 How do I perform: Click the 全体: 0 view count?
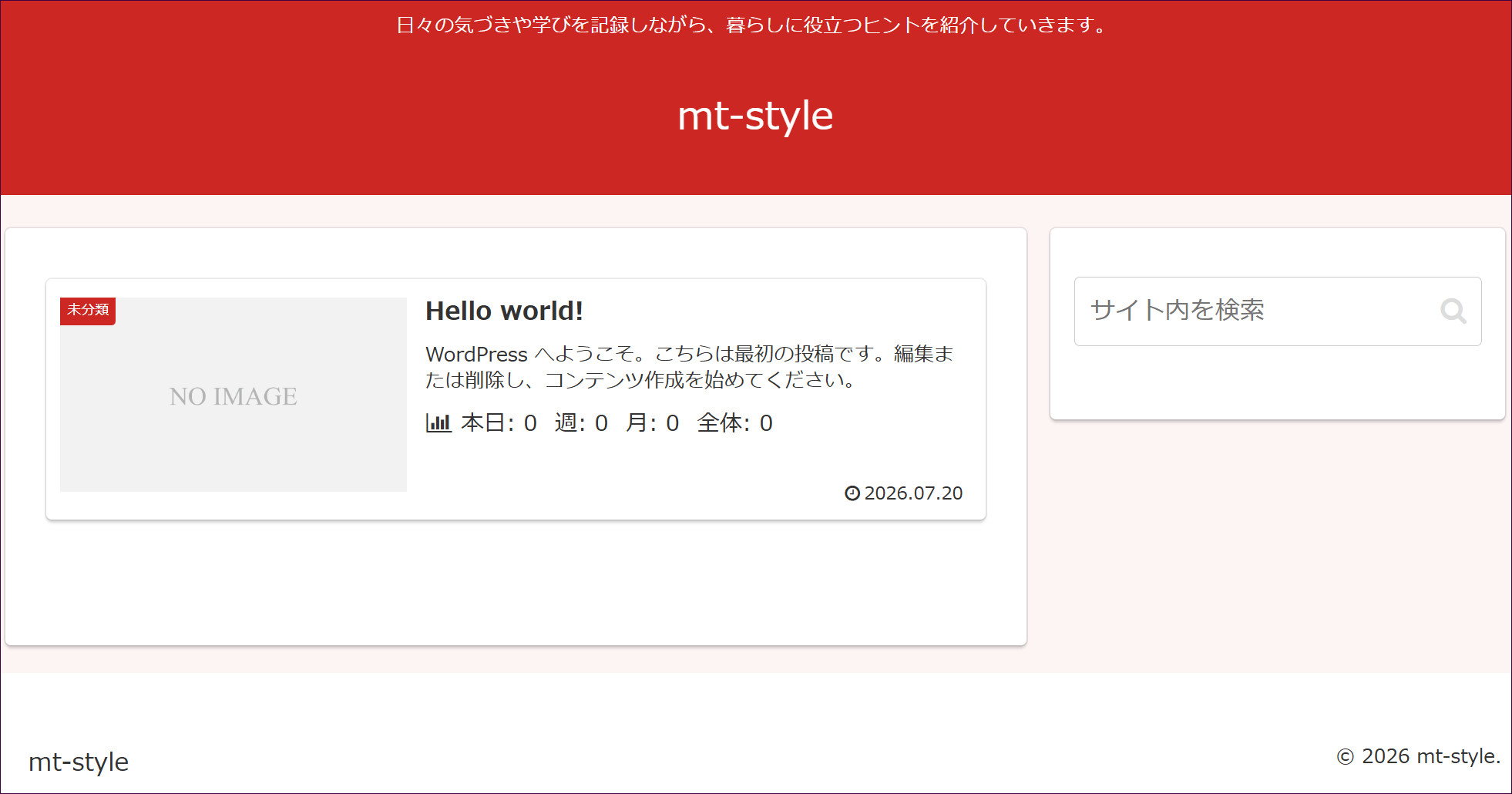(x=734, y=423)
